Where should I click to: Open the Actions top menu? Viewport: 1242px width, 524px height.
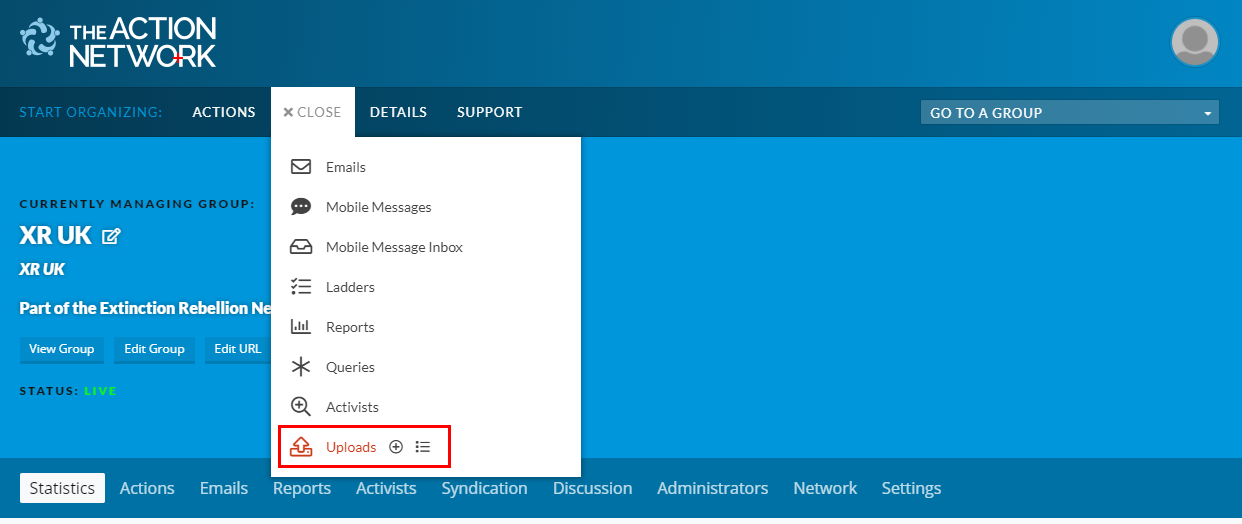tap(224, 112)
